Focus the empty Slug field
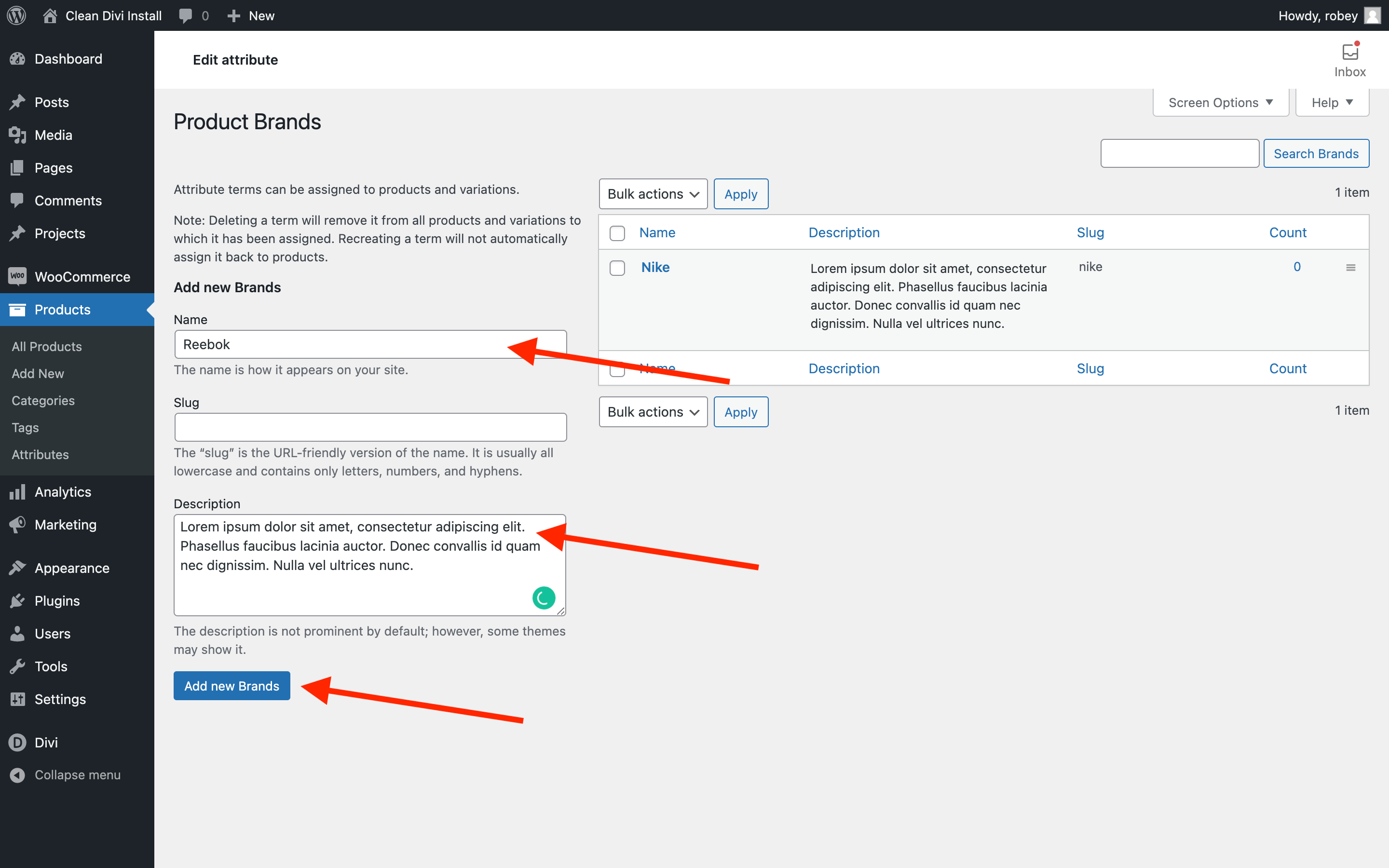Screen dimensions: 1389x868 [371, 427]
